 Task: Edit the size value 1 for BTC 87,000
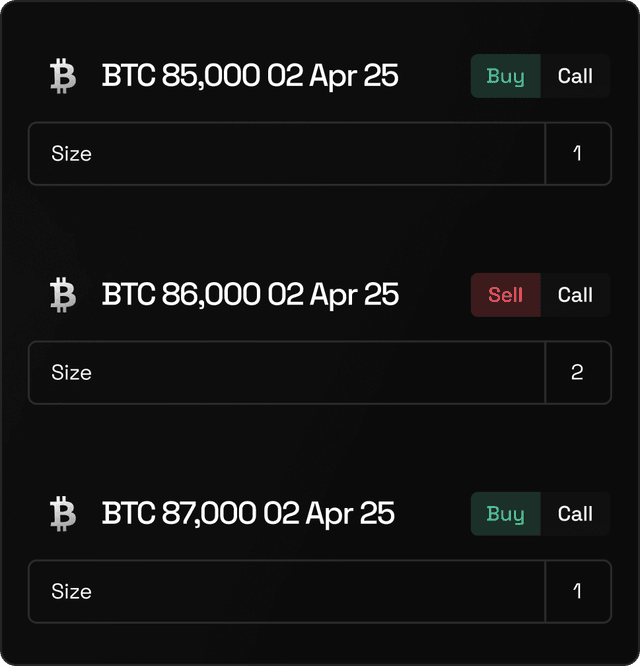pyautogui.click(x=577, y=592)
